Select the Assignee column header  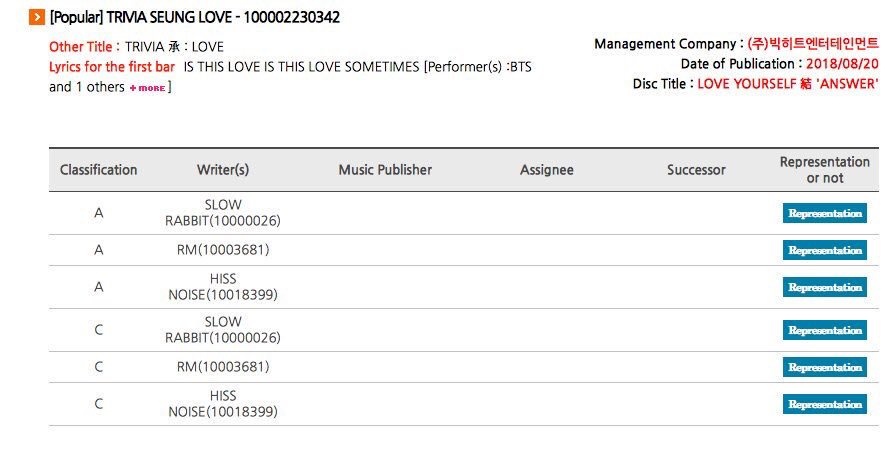point(546,170)
